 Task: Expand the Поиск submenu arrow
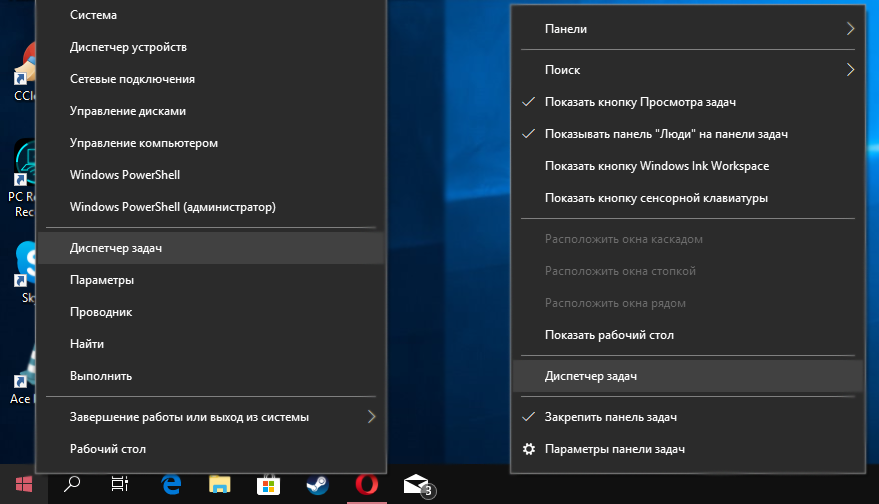pos(850,70)
